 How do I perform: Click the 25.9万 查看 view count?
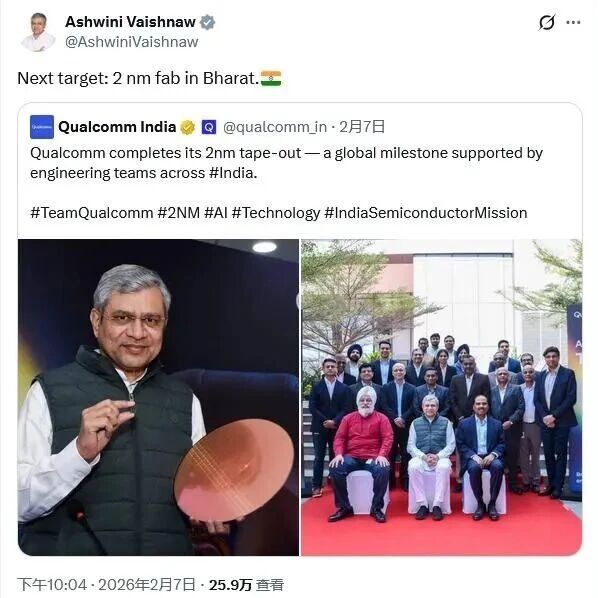246,585
